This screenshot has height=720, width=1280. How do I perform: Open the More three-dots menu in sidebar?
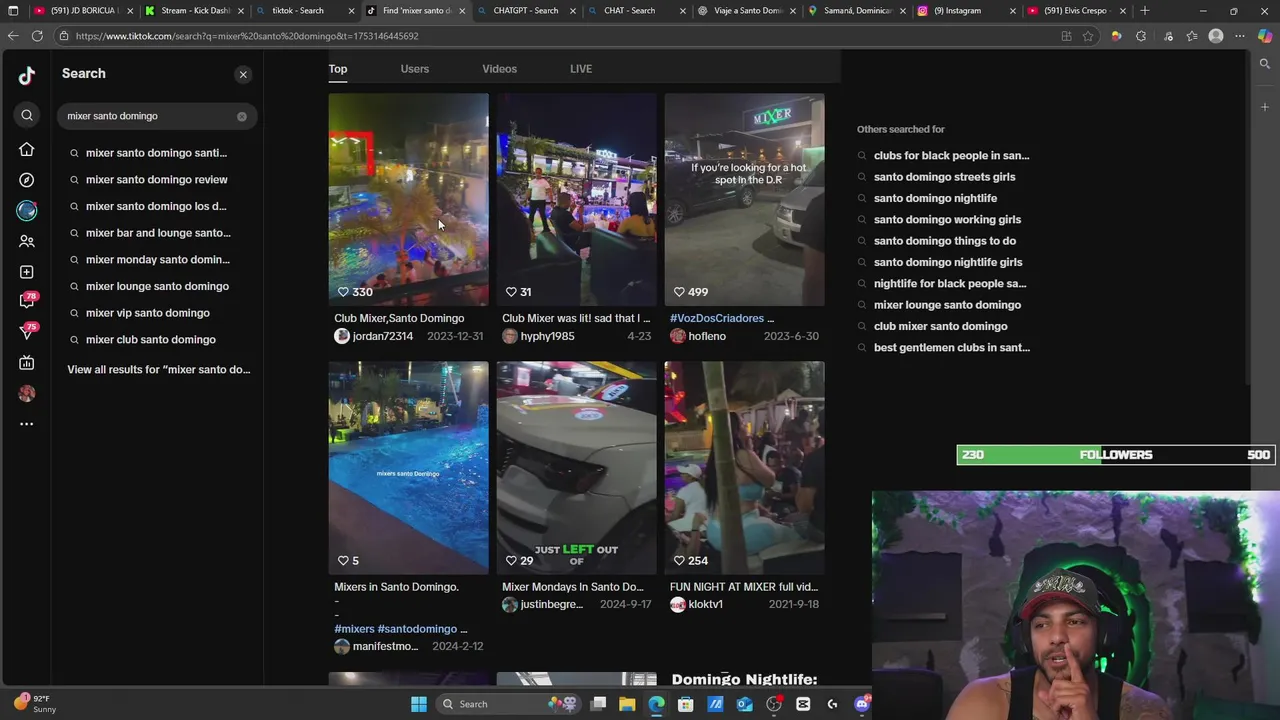coord(27,424)
